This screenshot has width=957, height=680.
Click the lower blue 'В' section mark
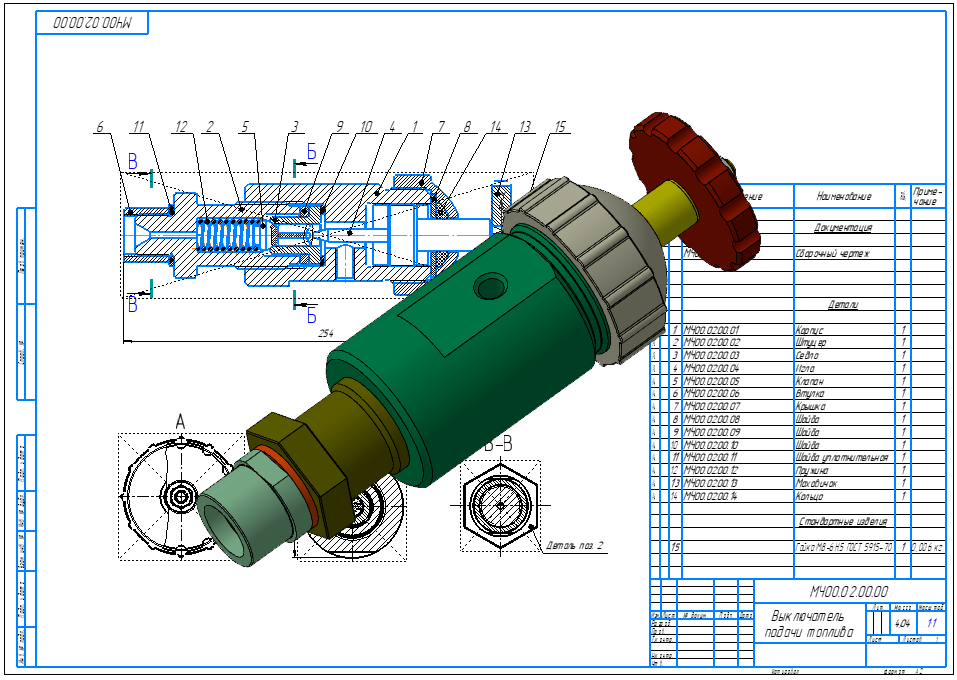pyautogui.click(x=133, y=305)
